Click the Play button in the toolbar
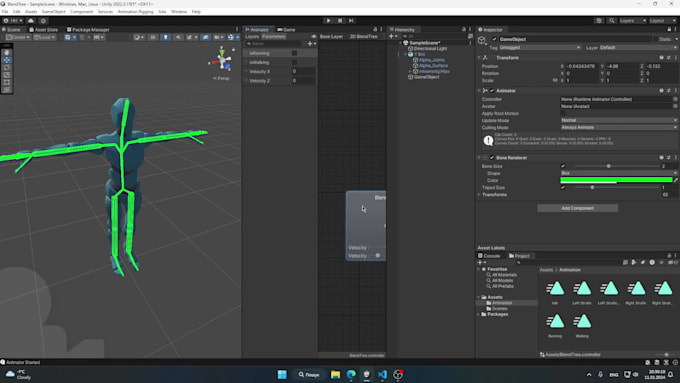Screen dimensions: 680x383 pos(328,20)
